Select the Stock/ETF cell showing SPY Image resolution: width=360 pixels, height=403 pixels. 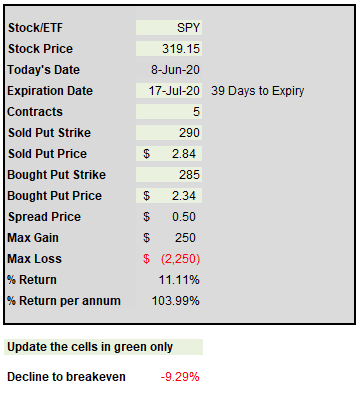coord(169,28)
